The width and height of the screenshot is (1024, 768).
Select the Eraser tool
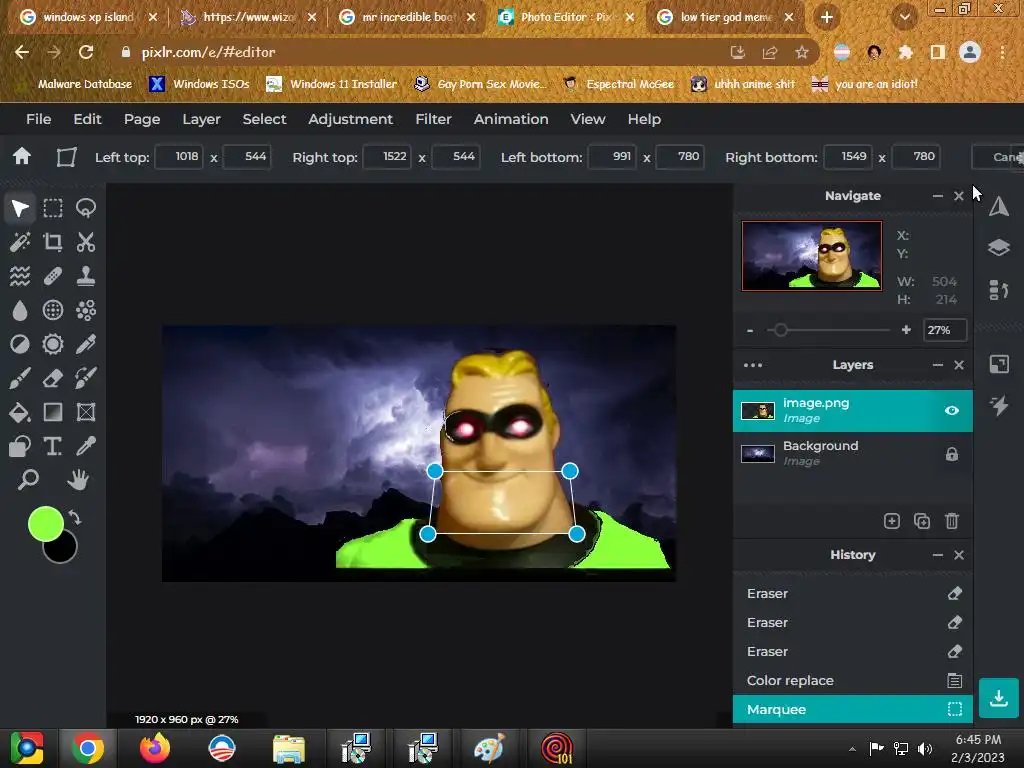click(53, 378)
